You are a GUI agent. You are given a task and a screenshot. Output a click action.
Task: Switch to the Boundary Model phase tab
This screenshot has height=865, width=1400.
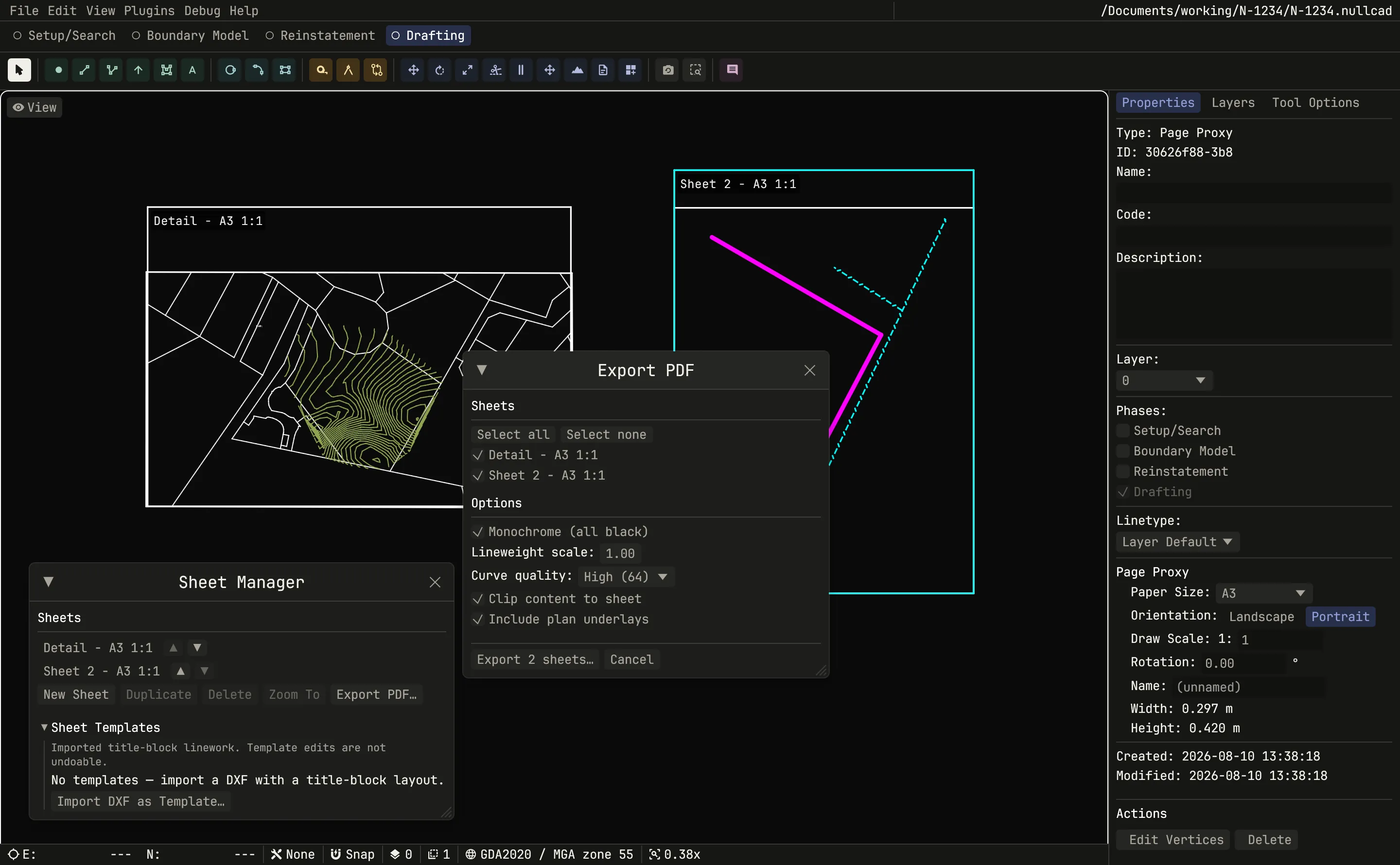pyautogui.click(x=191, y=35)
